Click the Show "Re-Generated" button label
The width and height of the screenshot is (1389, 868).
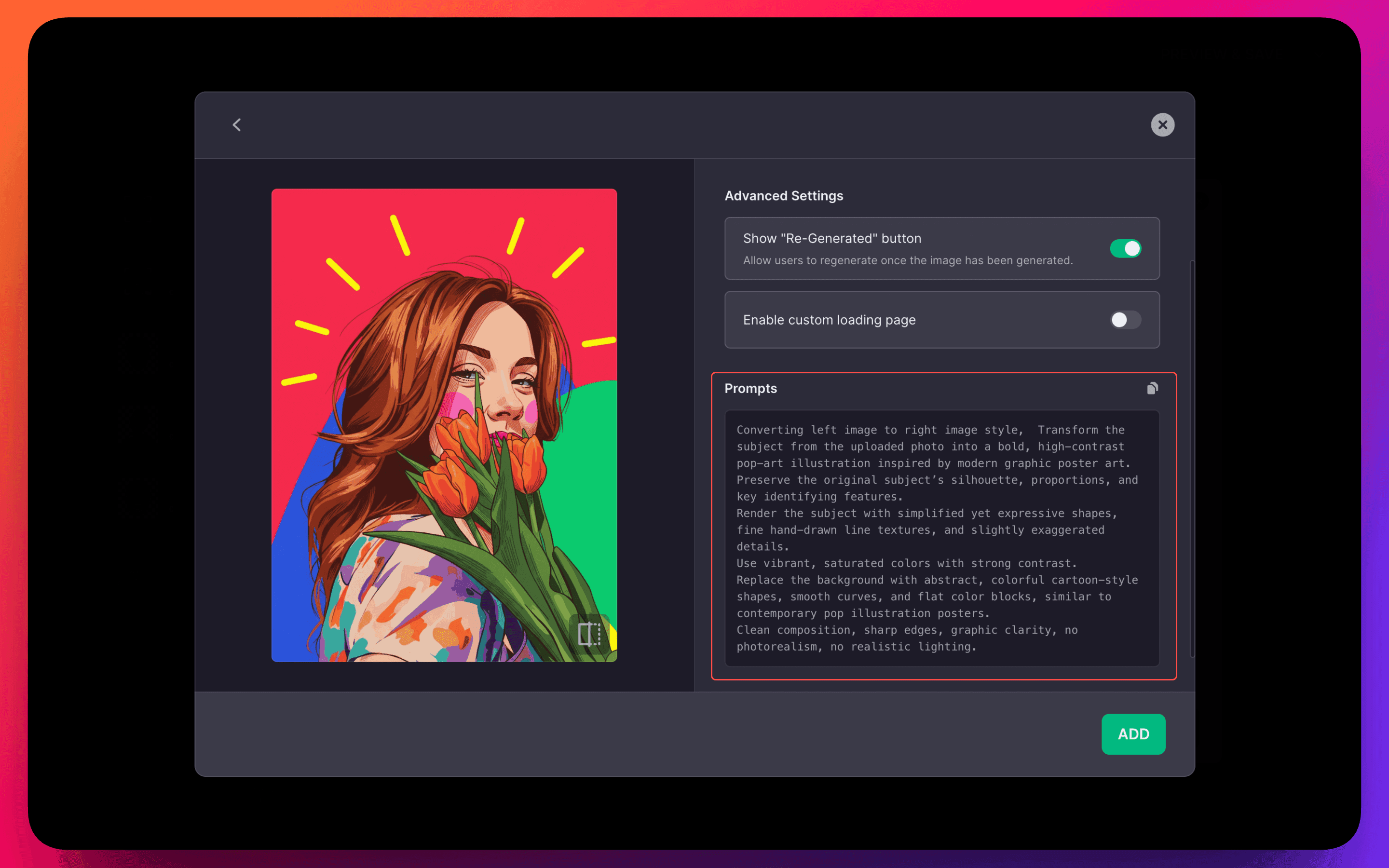coord(831,238)
